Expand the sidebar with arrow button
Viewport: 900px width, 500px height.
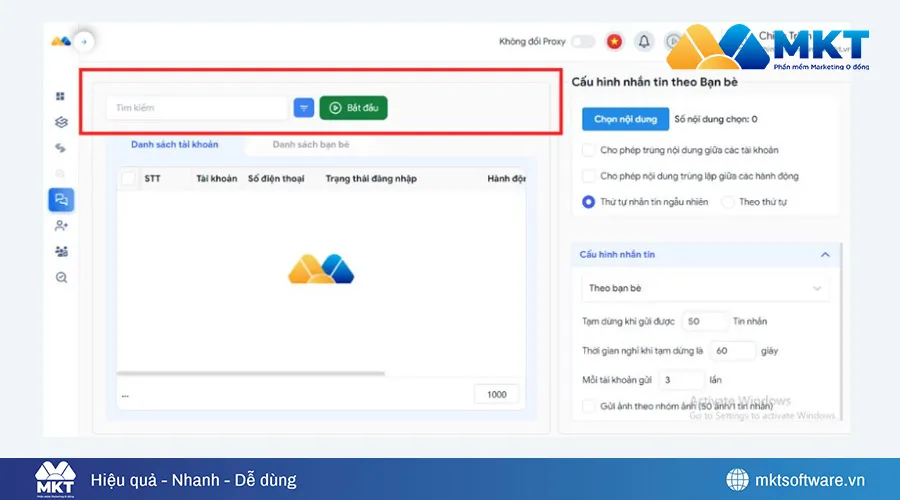tap(84, 41)
